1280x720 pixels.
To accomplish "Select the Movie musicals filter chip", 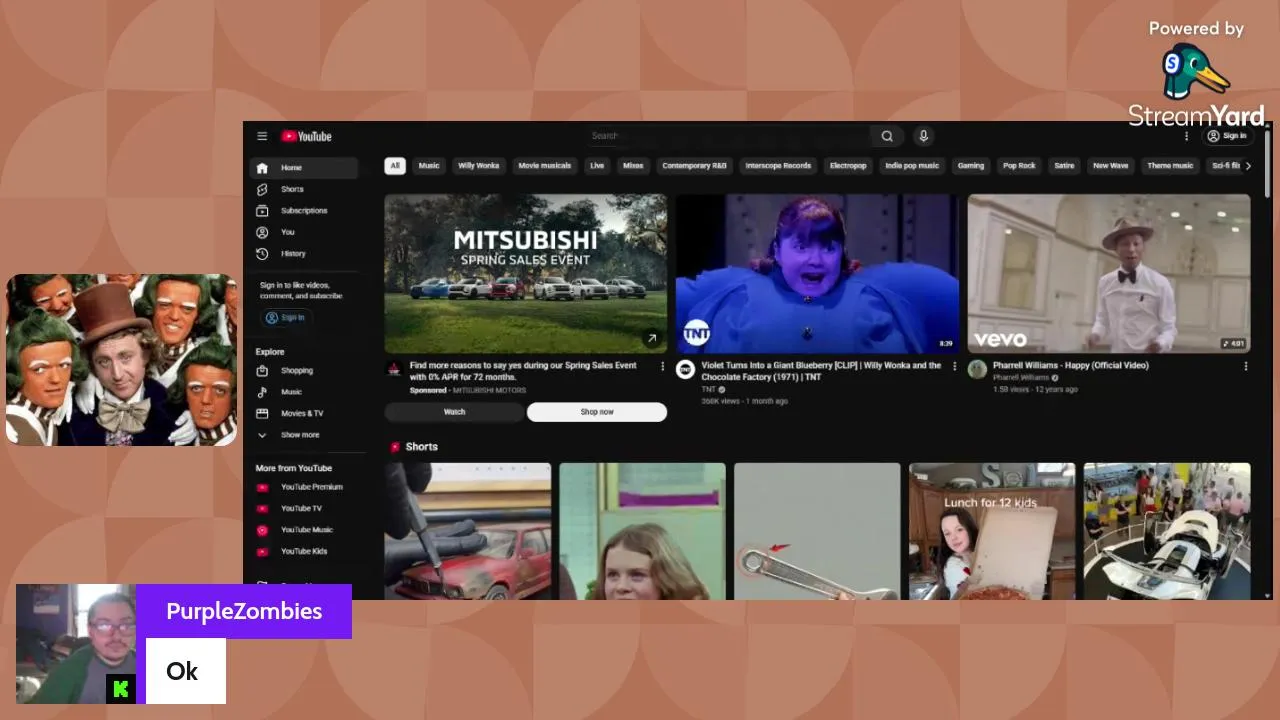I will 545,166.
